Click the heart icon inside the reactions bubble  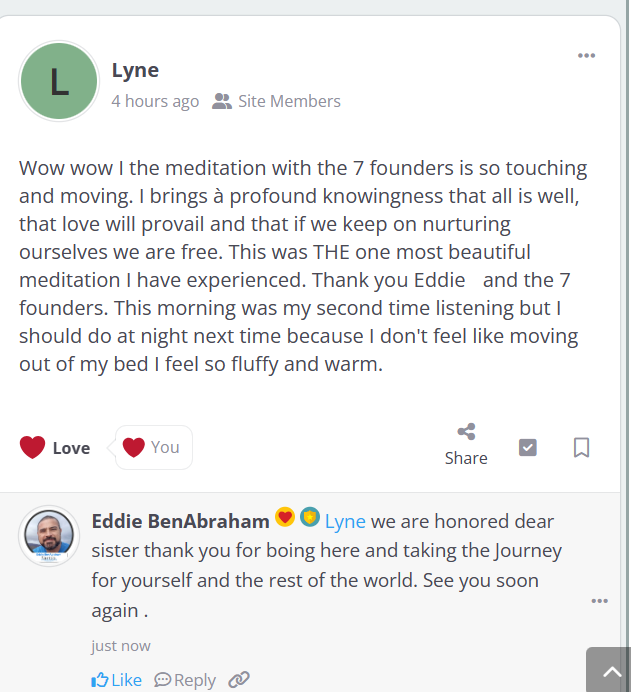pyautogui.click(x=134, y=447)
